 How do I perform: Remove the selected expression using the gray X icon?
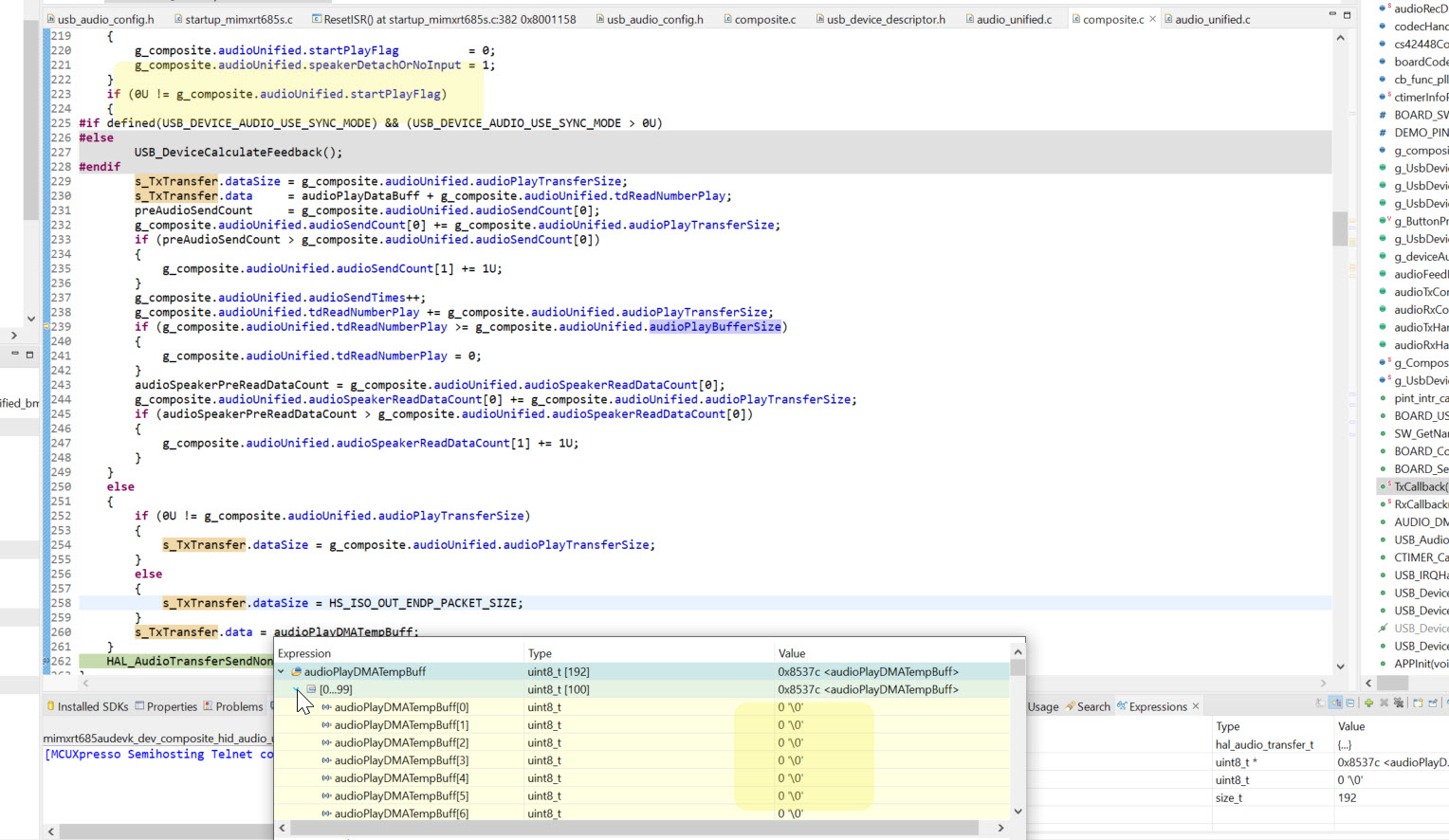[x=1384, y=703]
